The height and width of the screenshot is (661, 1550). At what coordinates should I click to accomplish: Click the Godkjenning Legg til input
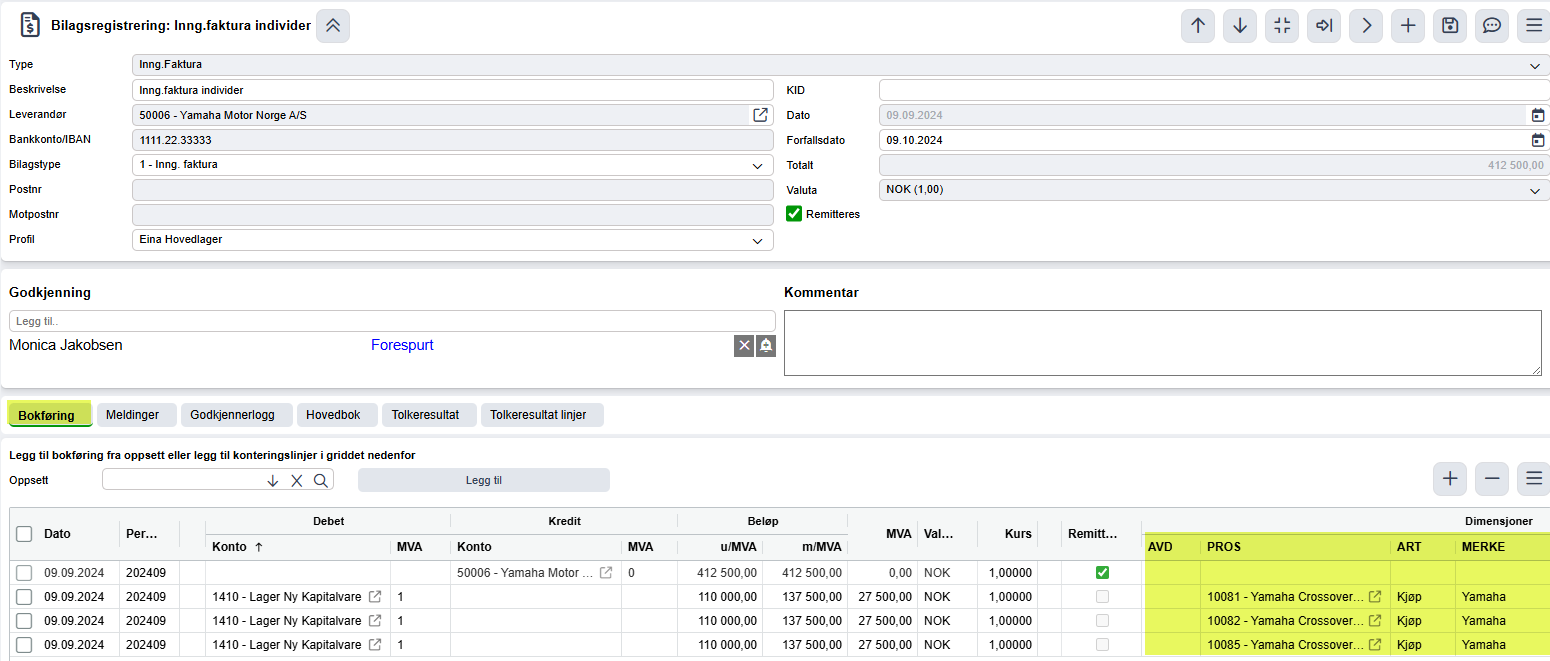[x=392, y=321]
